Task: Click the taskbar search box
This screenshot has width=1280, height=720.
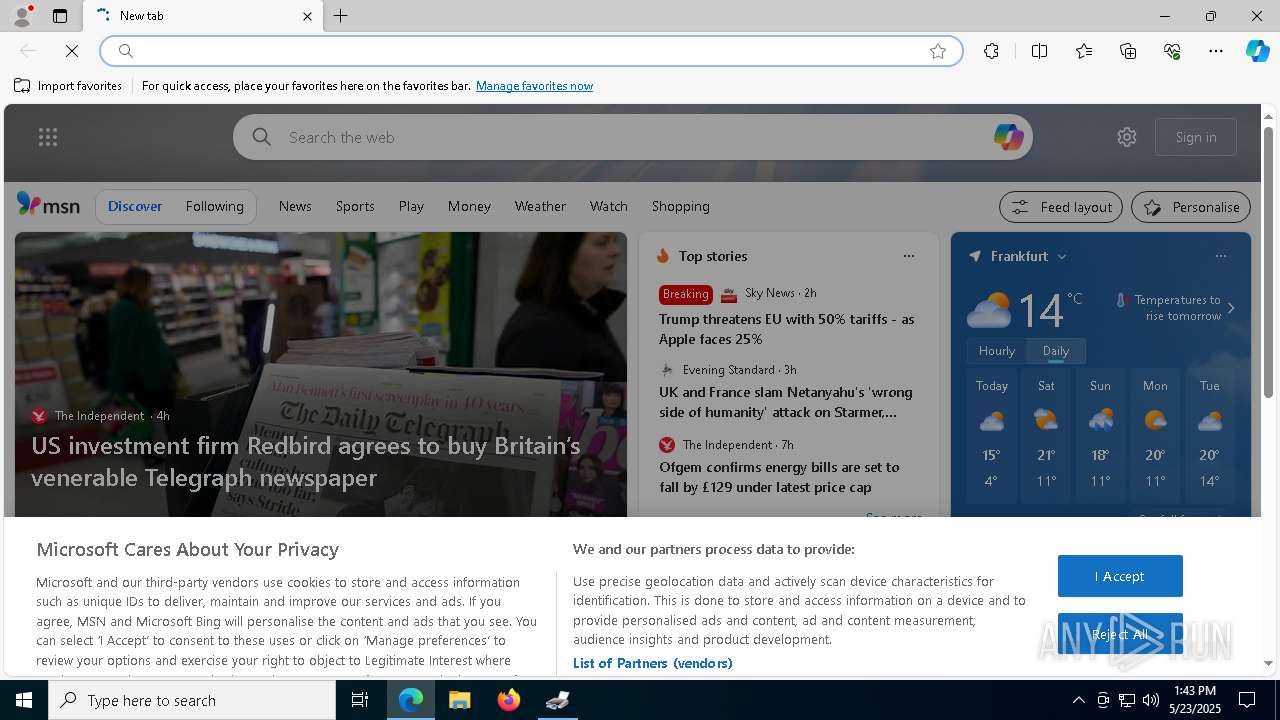Action: pos(192,700)
